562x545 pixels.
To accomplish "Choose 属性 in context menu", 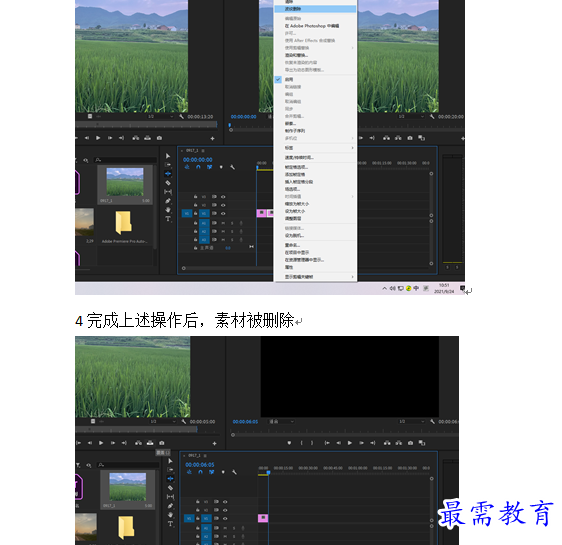I will pyautogui.click(x=289, y=267).
